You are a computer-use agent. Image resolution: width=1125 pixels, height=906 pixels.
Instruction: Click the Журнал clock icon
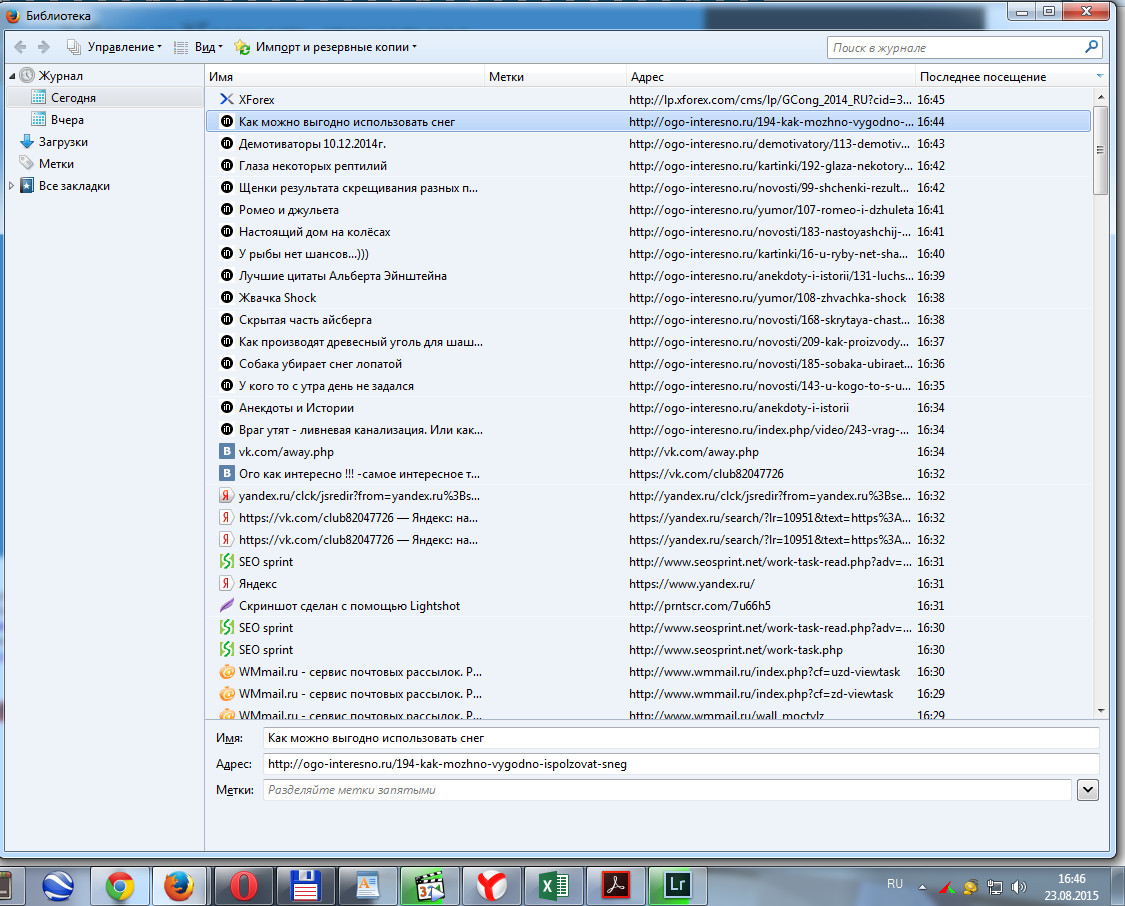click(x=27, y=75)
